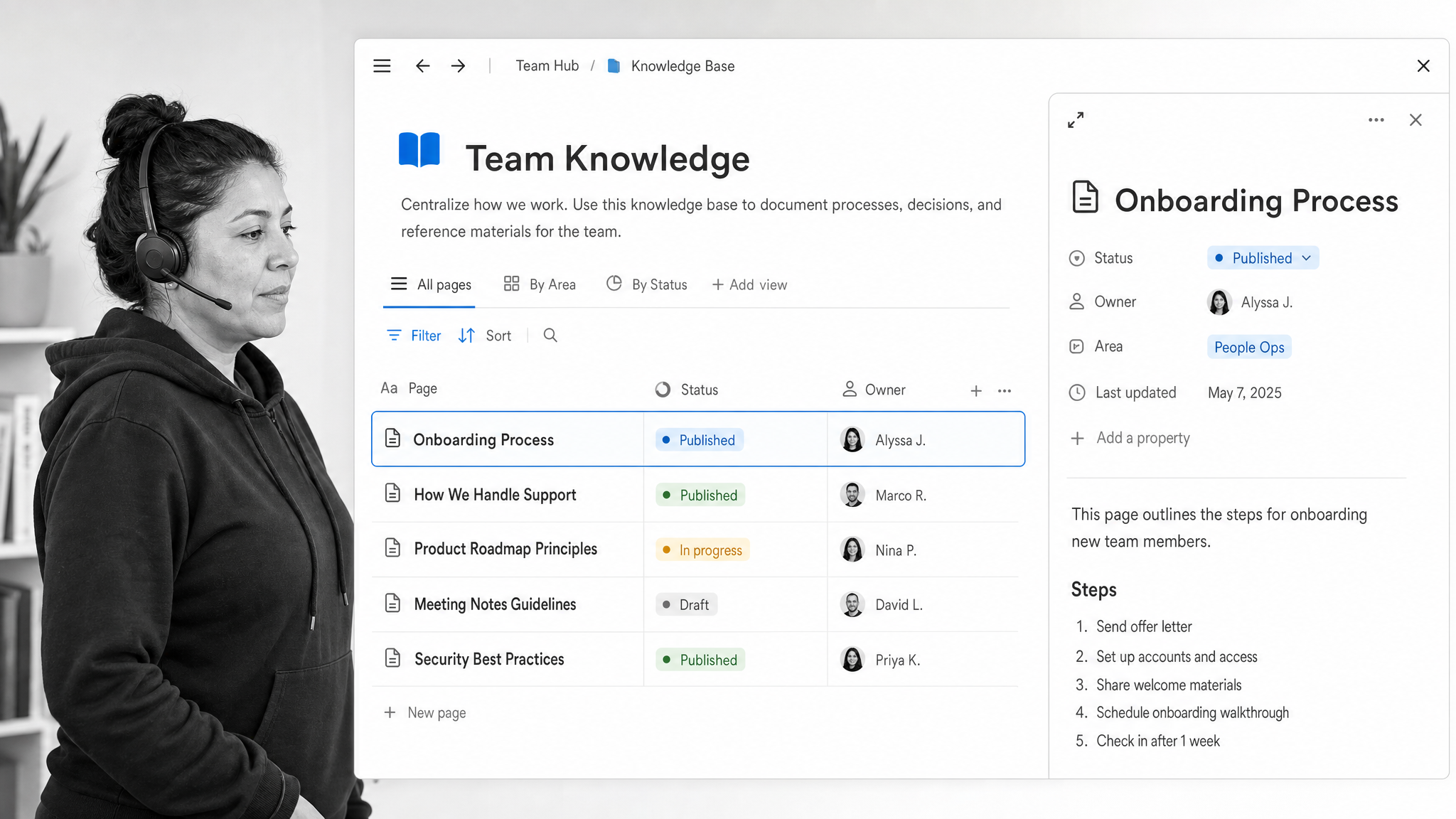Click the Onboarding Process panel title
Viewport: 1456px width, 819px height.
pos(1256,200)
